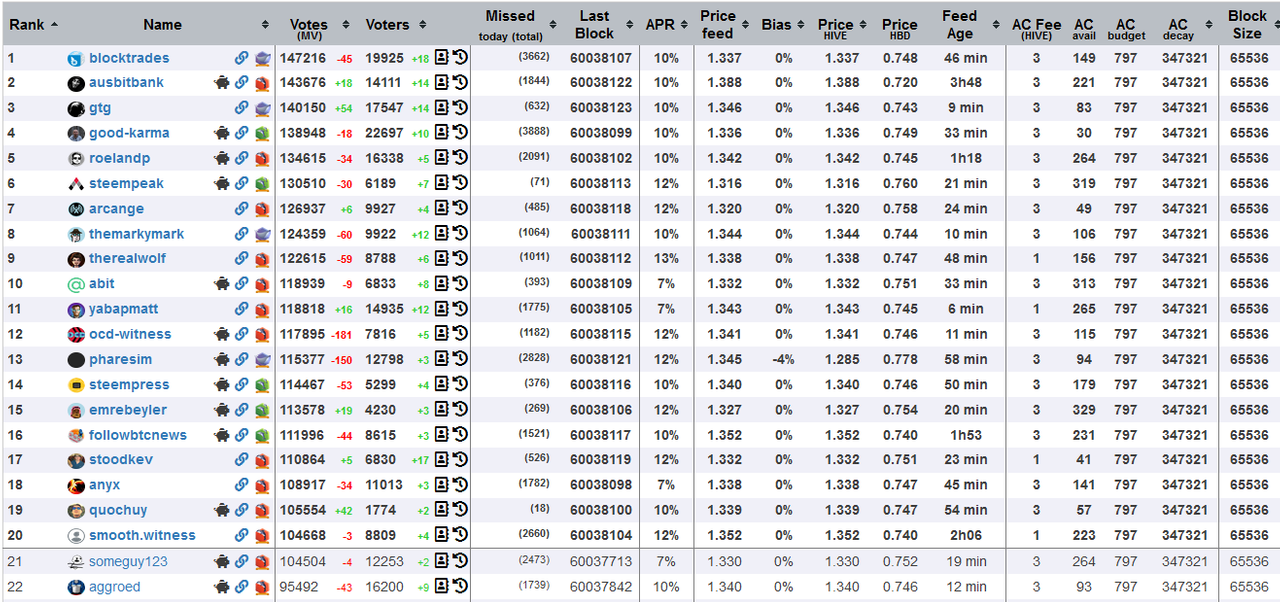Image resolution: width=1280 pixels, height=602 pixels.
Task: Open the smooth.witness profile link
Action: click(x=142, y=535)
